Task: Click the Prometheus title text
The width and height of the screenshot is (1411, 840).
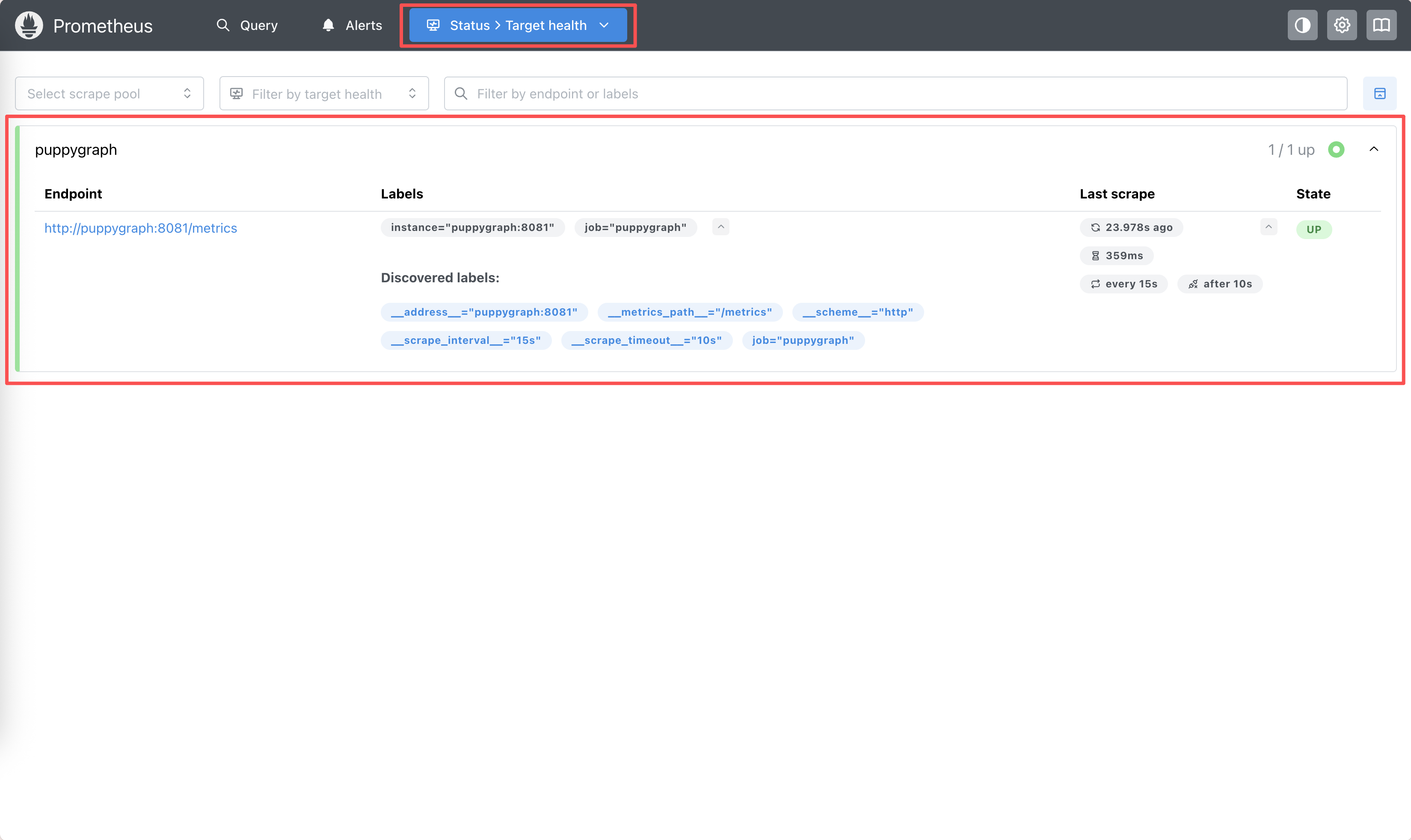Action: (x=103, y=26)
